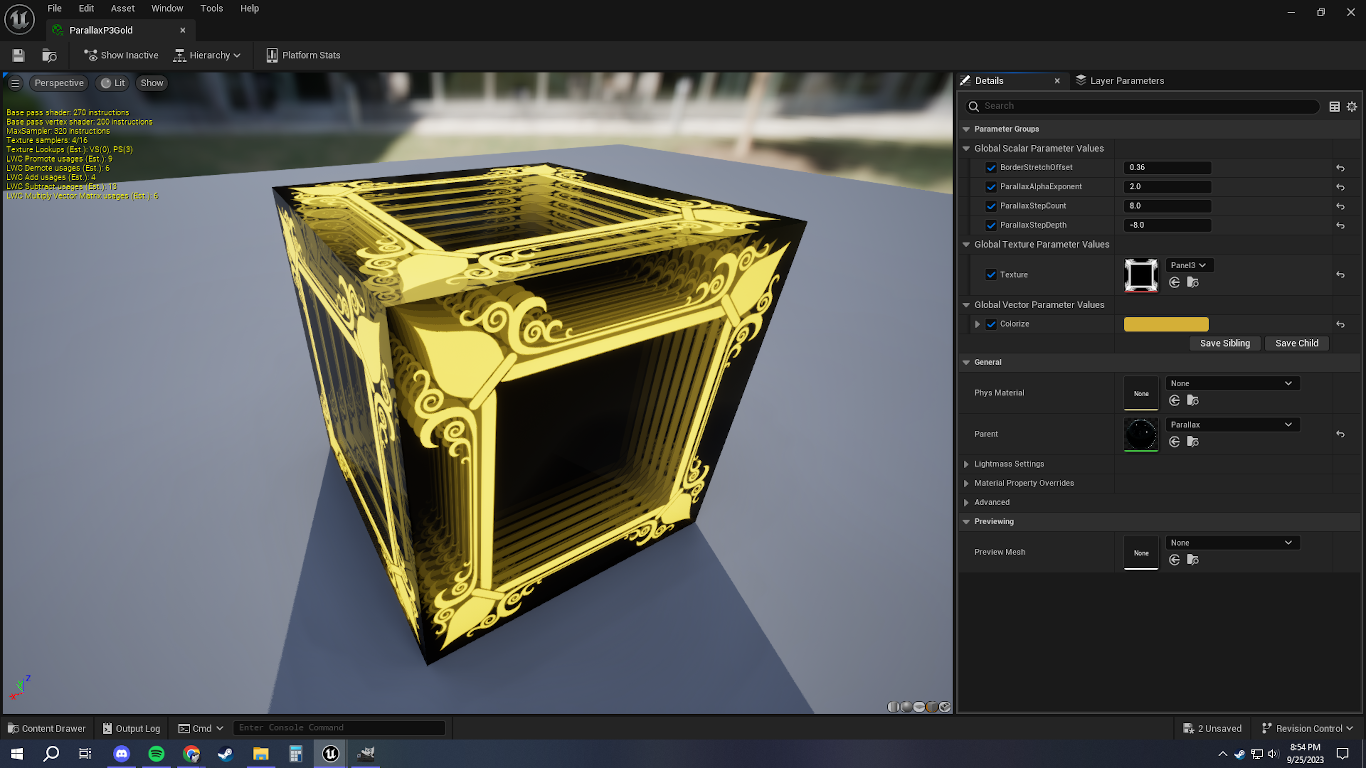This screenshot has height=768, width=1366.
Task: Toggle the Texture parameter checkbox
Action: click(x=991, y=275)
